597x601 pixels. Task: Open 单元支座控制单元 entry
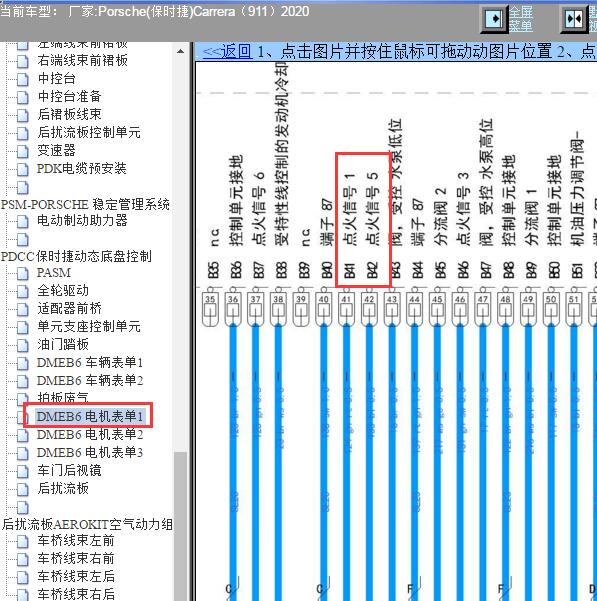click(89, 327)
